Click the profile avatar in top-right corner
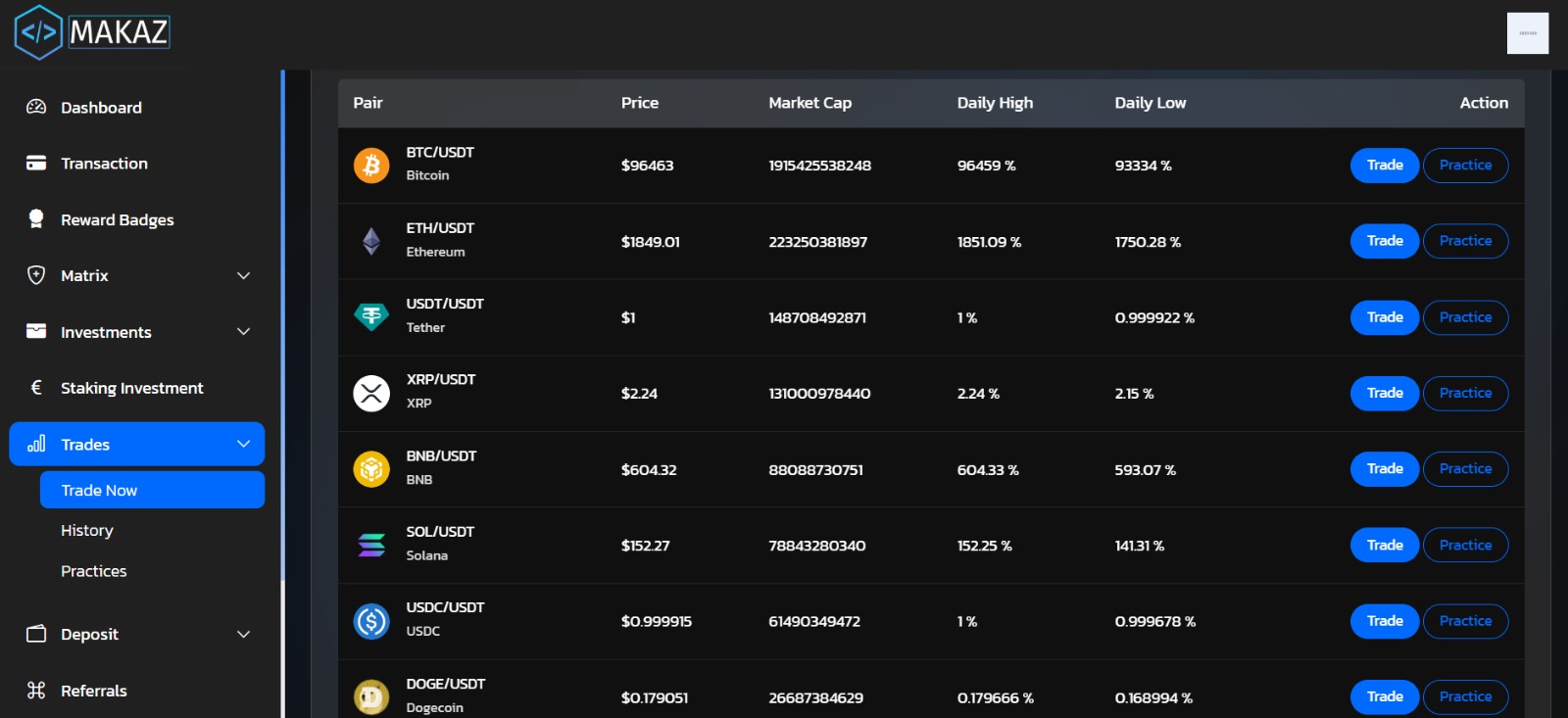1568x718 pixels. click(x=1527, y=33)
